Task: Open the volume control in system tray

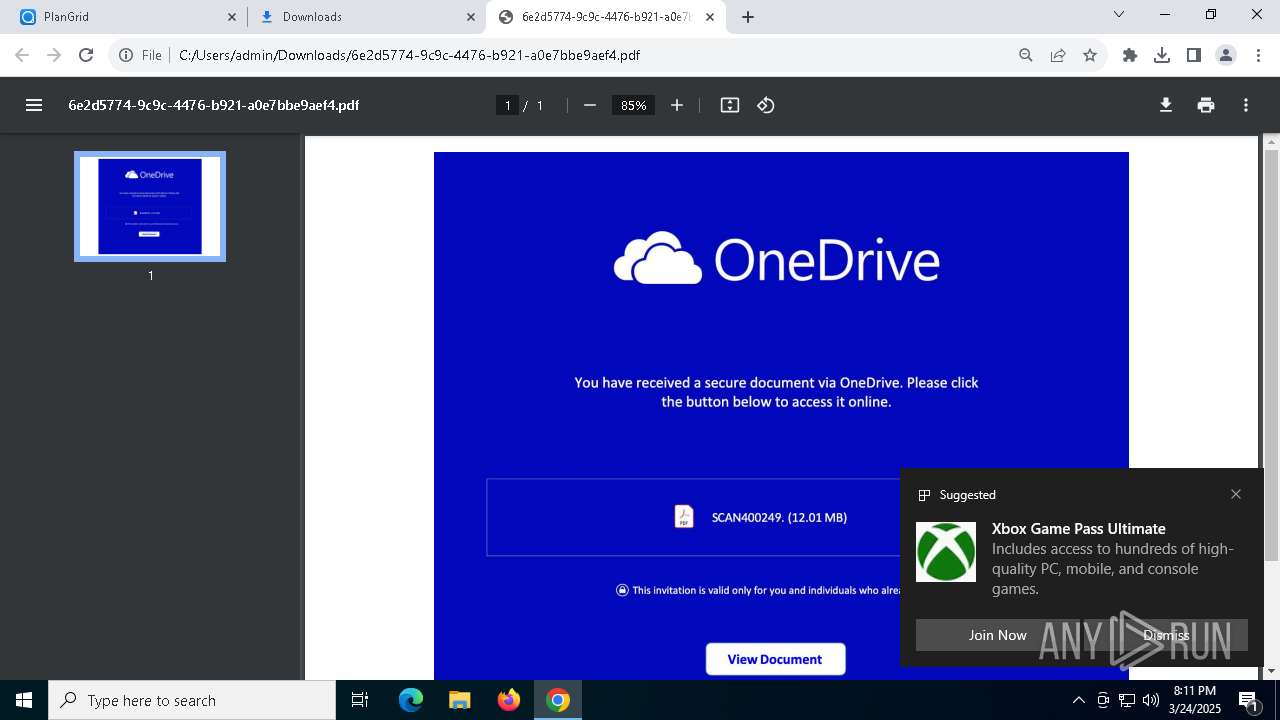Action: click(x=1151, y=700)
